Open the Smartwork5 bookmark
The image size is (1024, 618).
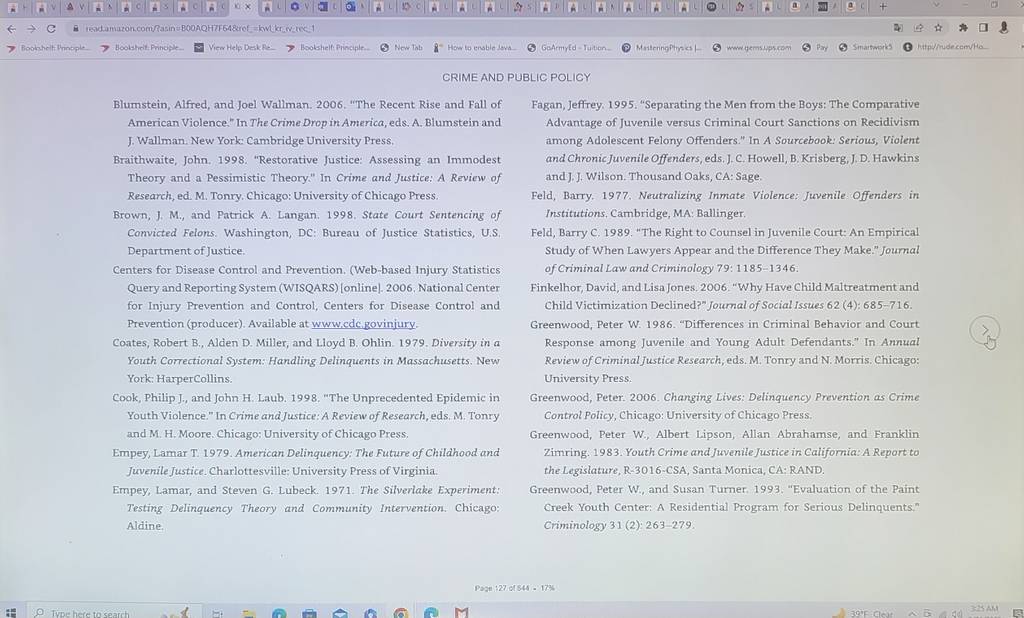[x=866, y=48]
